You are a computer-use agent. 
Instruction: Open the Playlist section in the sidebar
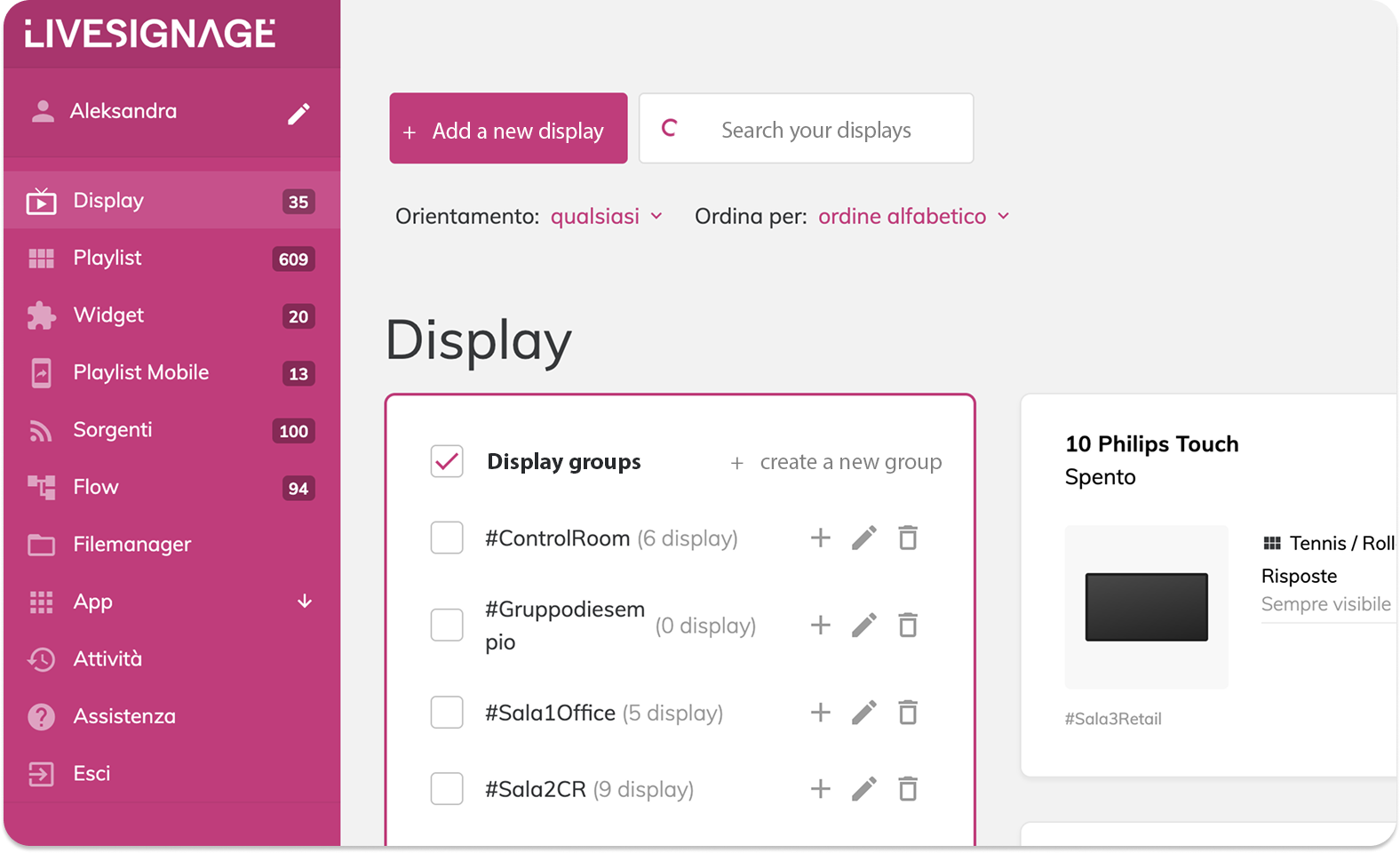point(172,259)
